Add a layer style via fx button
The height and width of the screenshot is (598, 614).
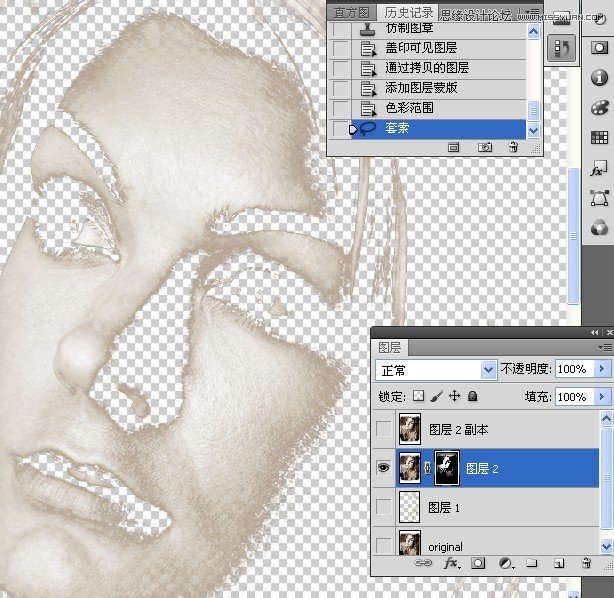coord(452,563)
